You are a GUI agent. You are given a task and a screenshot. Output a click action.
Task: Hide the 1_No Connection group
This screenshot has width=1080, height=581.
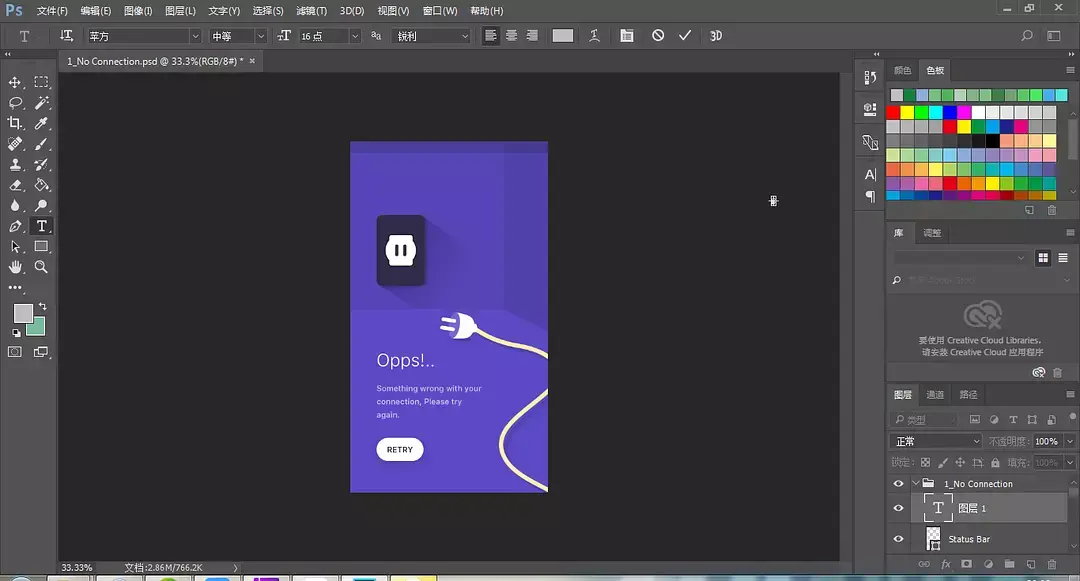click(x=898, y=484)
